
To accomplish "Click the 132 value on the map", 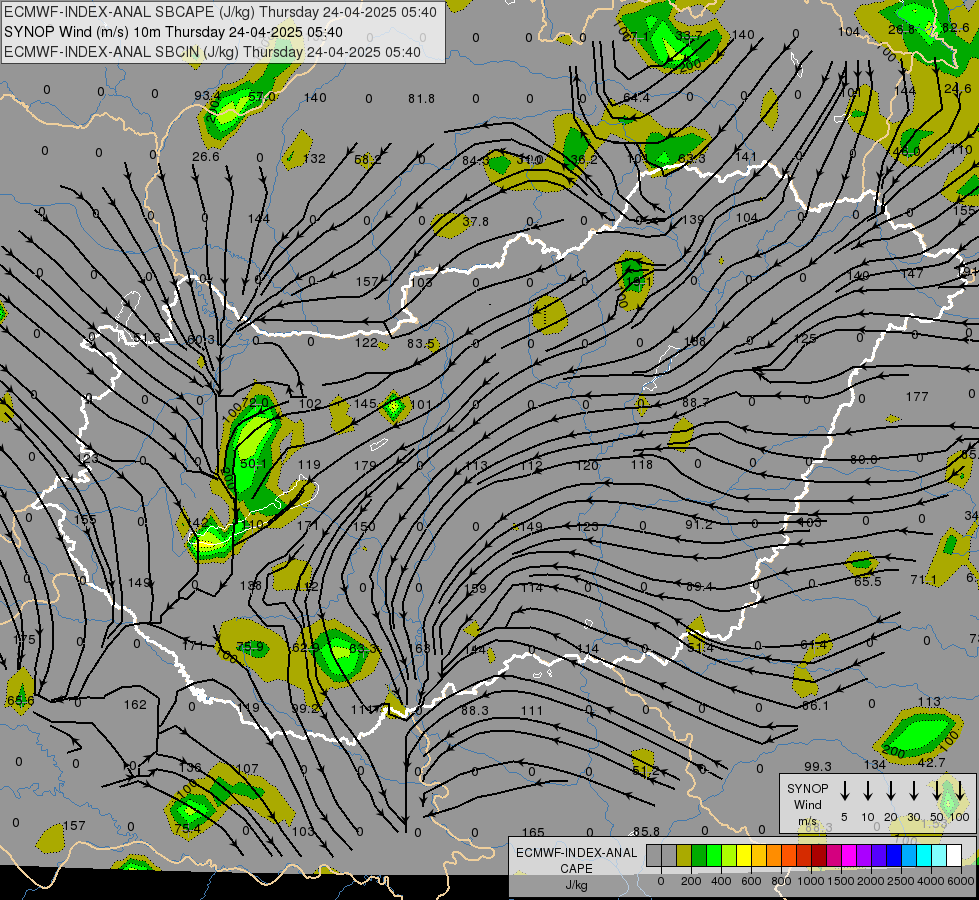I will [x=314, y=159].
